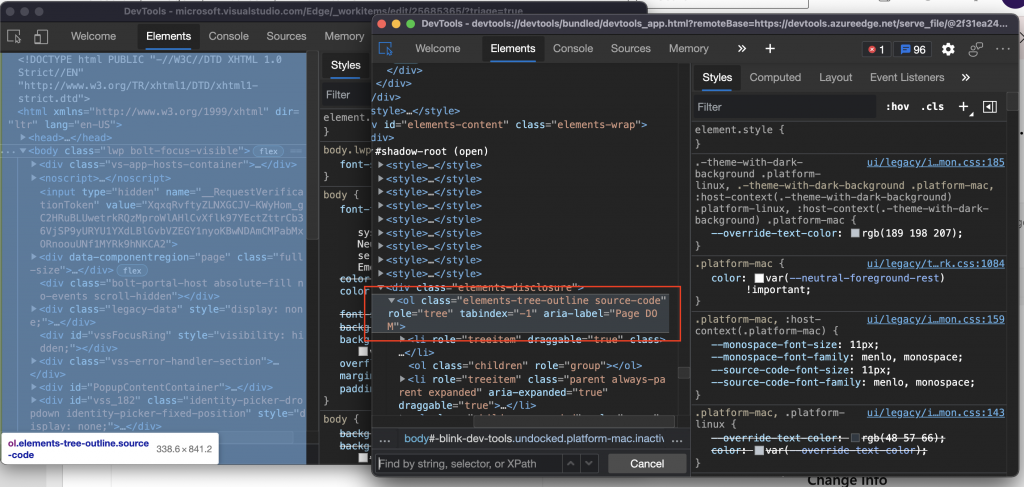Open stylesheet link mon.css:143
This screenshot has width=1024, height=487.
[935, 413]
